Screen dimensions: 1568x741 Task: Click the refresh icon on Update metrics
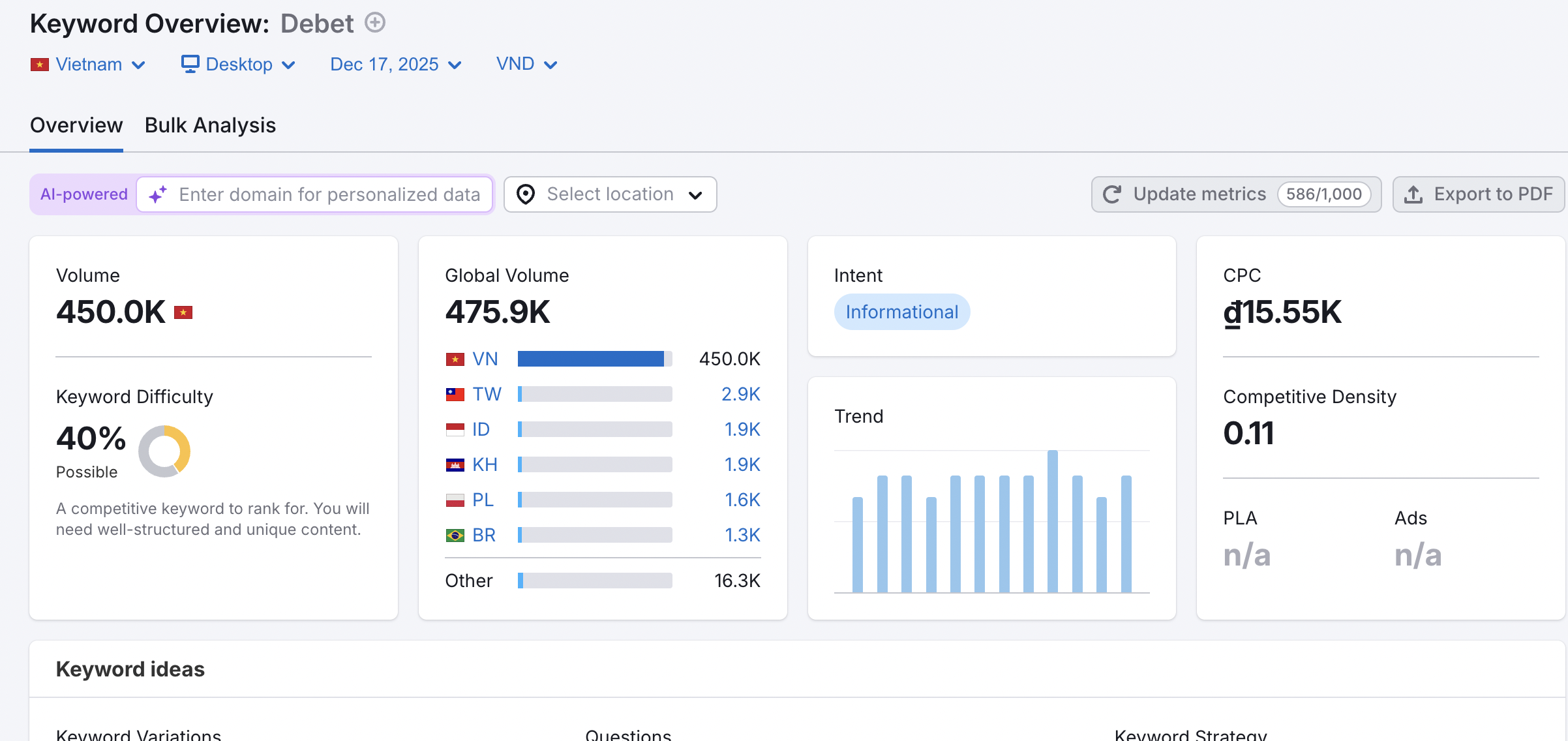coord(1112,194)
